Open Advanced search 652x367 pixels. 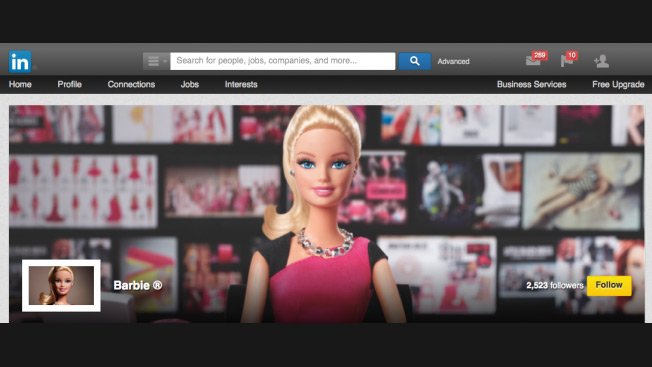point(453,62)
